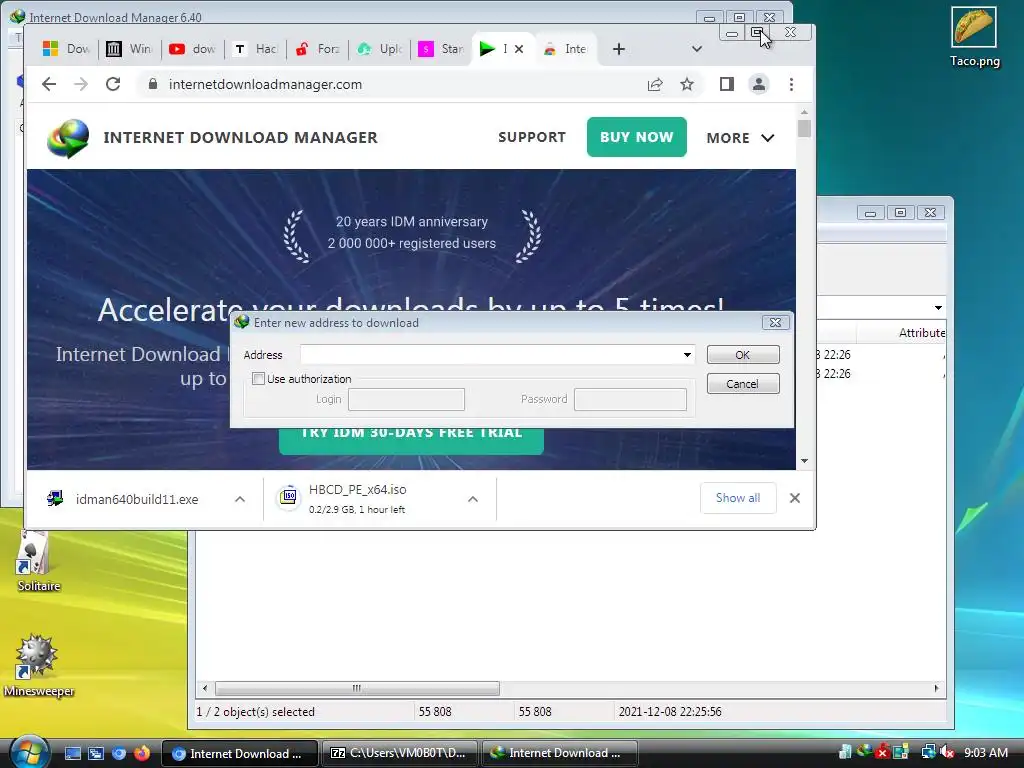Bookmark this page with the star icon
1024x768 pixels.
pos(687,84)
